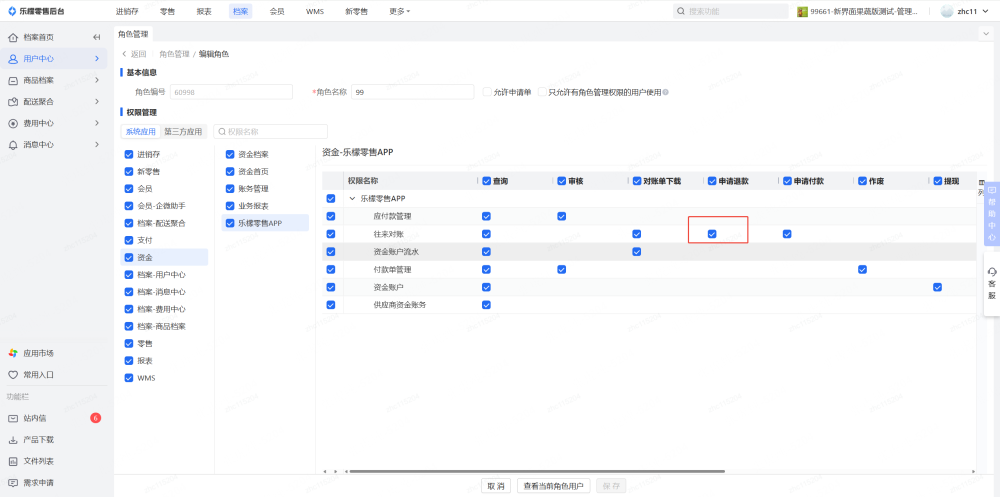This screenshot has width=1000, height=497.
Task: Uncheck the 支付 permission checkbox
Action: click(x=129, y=240)
